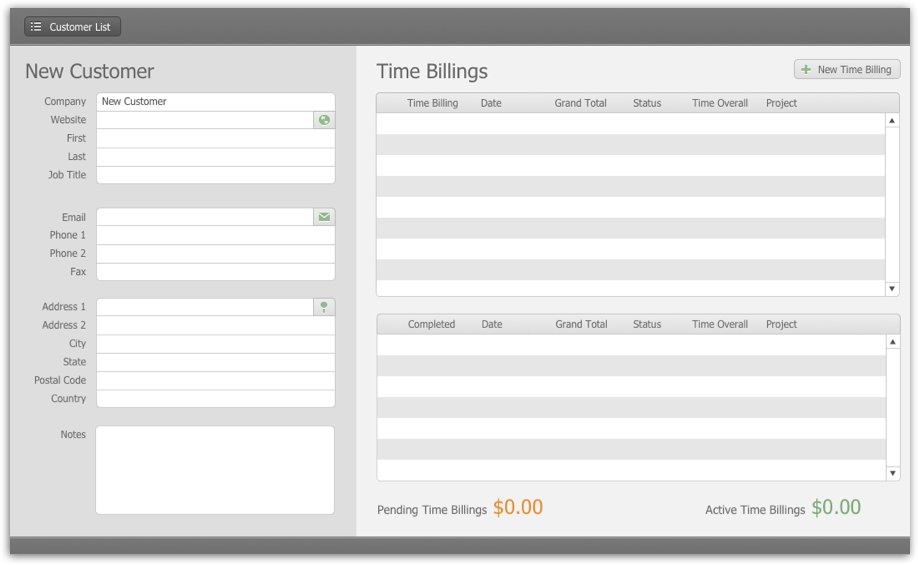Viewport: 918px width, 565px height.
Task: Click the list icon in Customer List button
Action: tap(36, 26)
